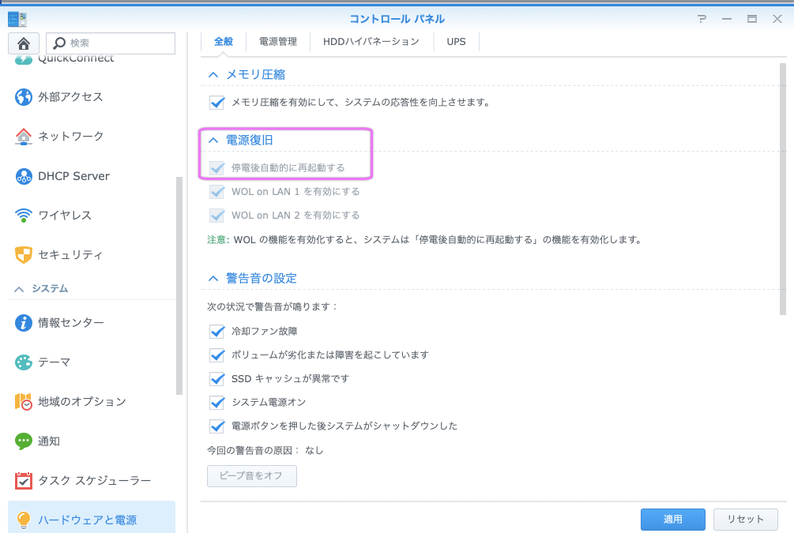Select the DHCP Server icon

pos(23,176)
